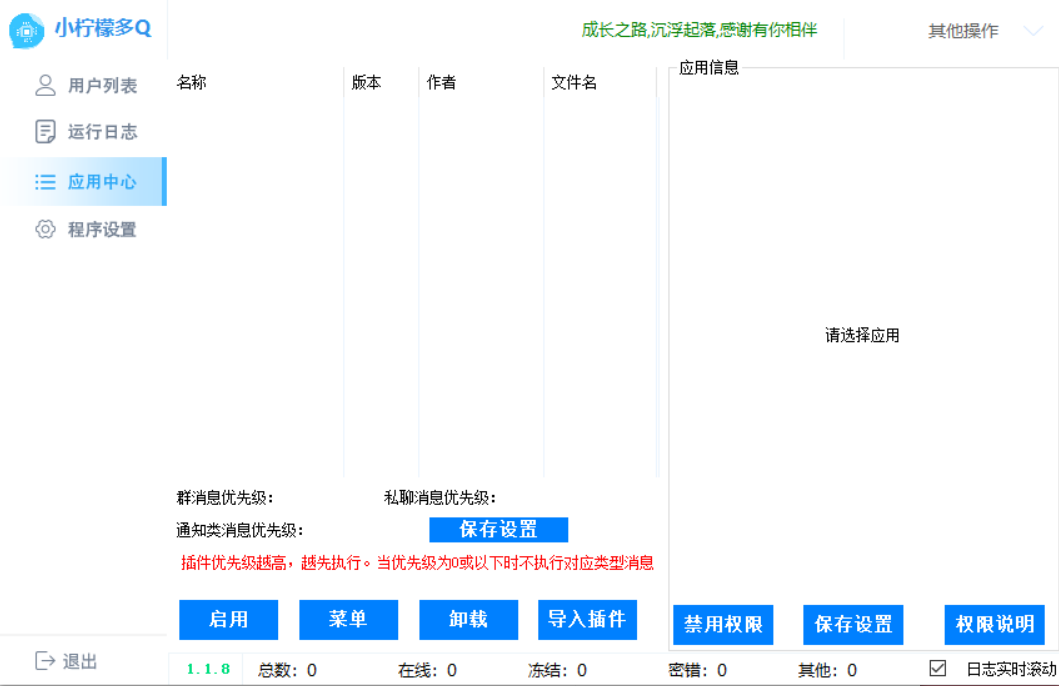Screen dimensions: 1059x686
Task: Click the exit door icon beside 退出
Action: click(x=44, y=660)
